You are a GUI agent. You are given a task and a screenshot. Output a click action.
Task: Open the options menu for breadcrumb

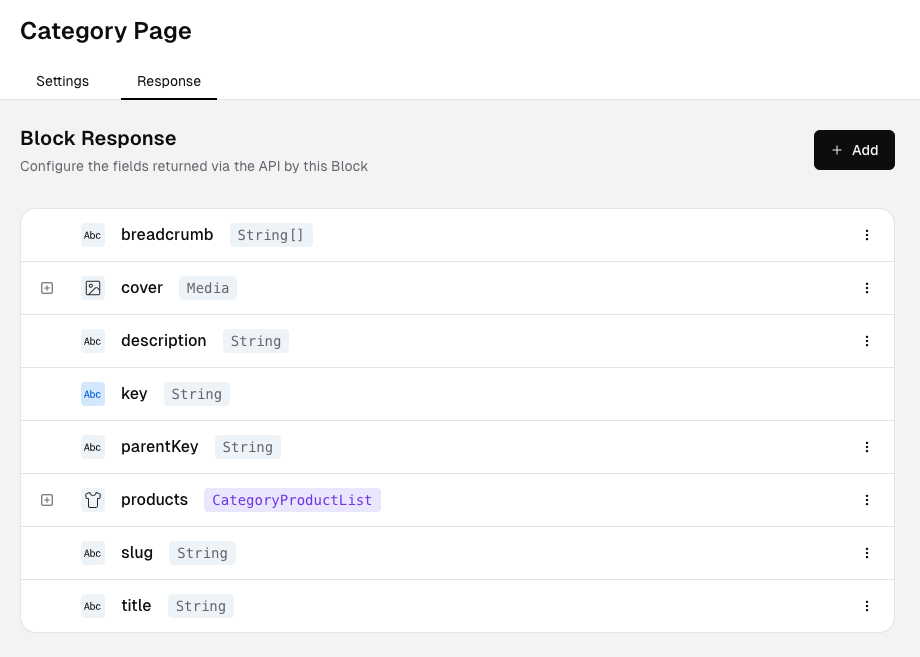pos(867,235)
